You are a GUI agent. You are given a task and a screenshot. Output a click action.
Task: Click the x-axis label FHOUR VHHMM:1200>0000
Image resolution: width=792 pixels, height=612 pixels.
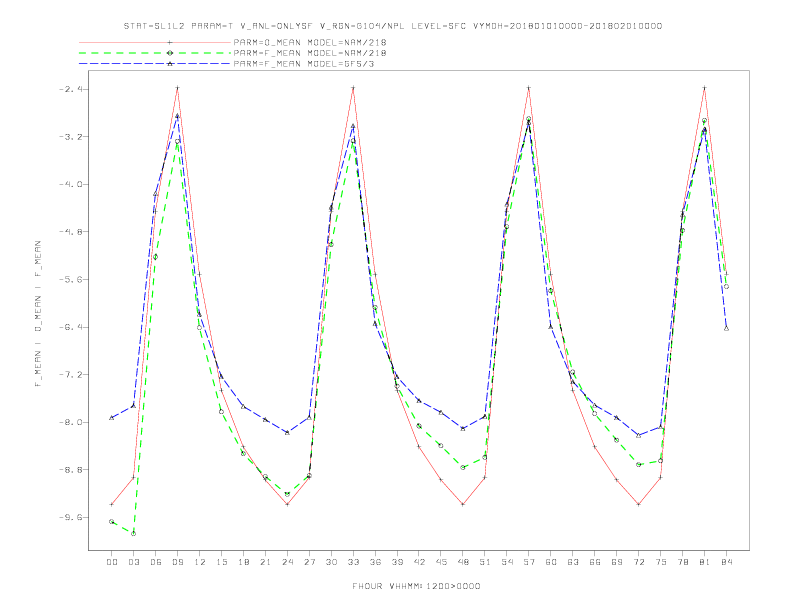pos(416,586)
